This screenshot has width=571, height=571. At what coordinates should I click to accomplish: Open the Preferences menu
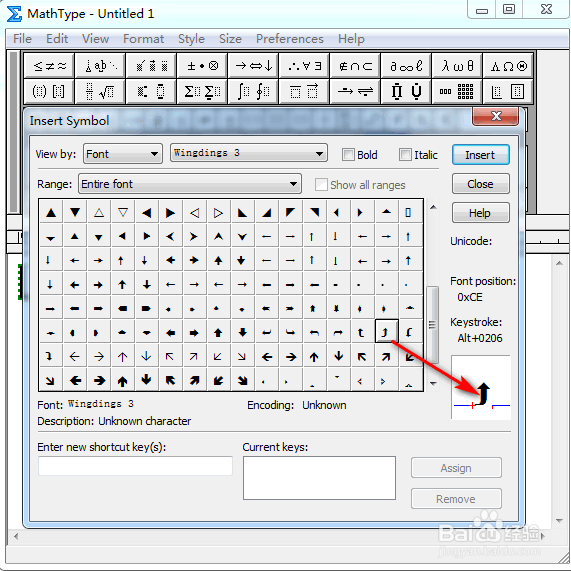290,39
